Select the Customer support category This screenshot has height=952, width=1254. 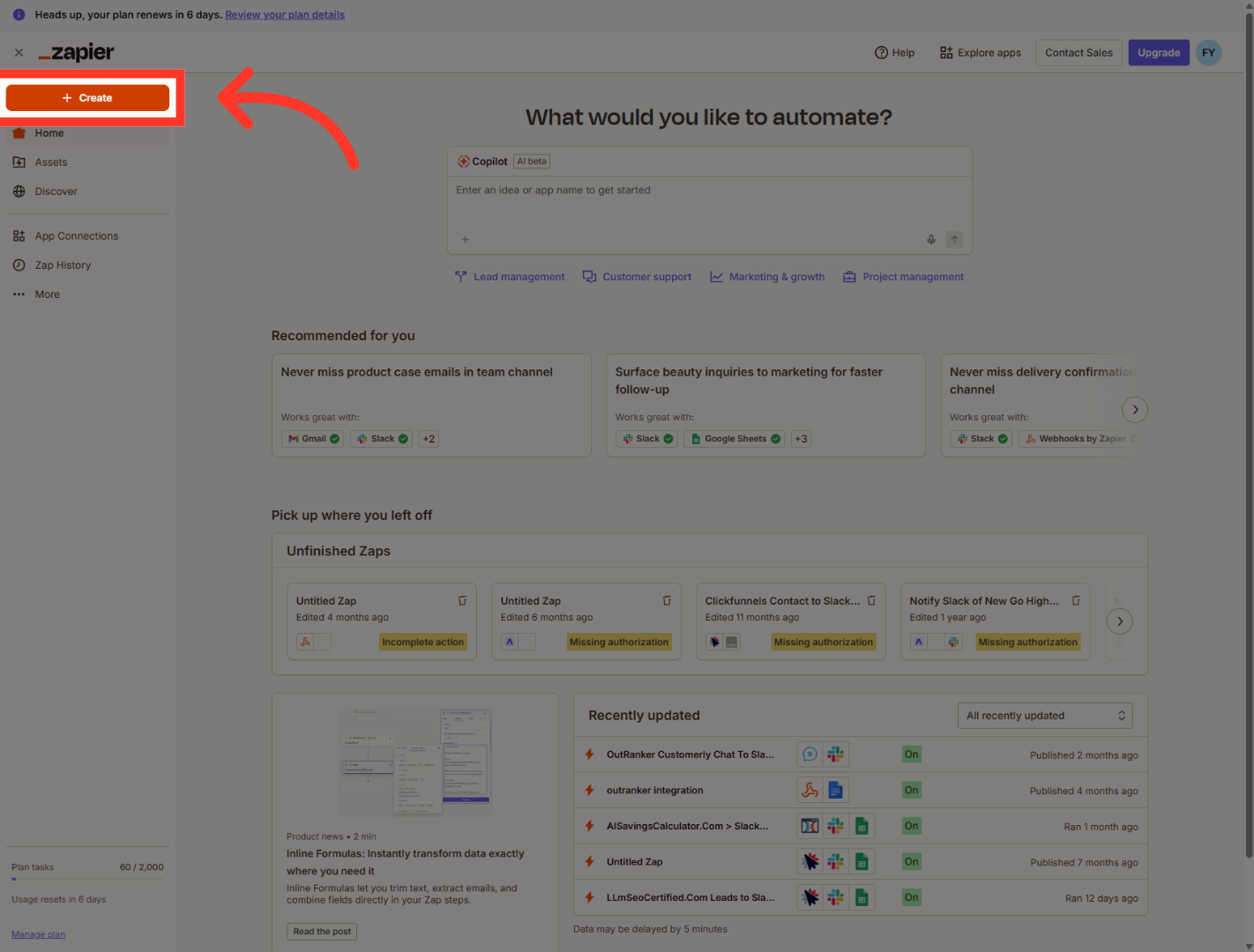pos(638,277)
